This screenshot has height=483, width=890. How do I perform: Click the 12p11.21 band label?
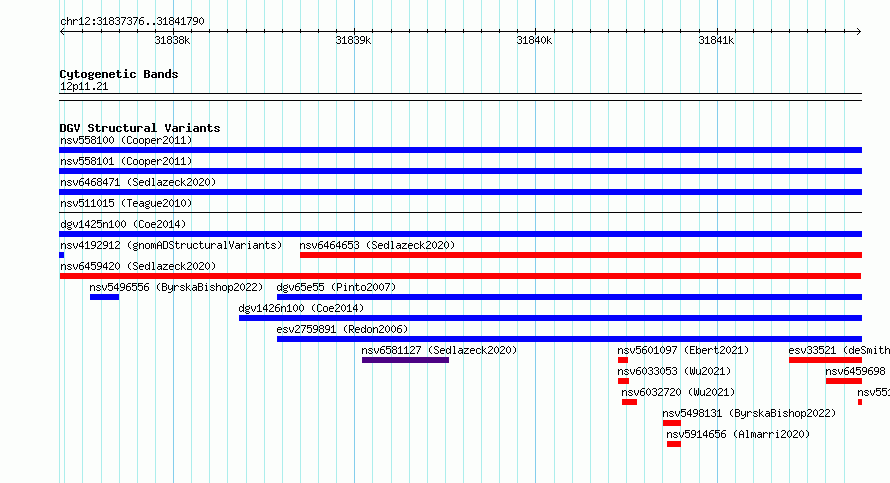(84, 86)
